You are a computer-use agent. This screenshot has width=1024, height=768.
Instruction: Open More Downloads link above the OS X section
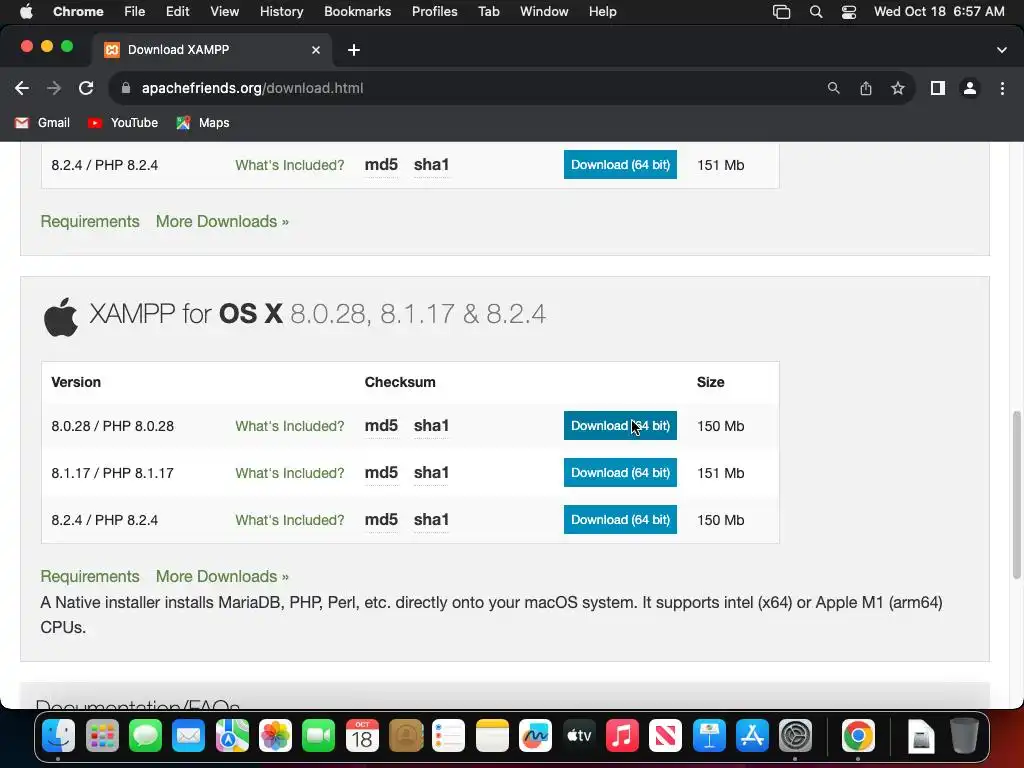click(x=222, y=221)
